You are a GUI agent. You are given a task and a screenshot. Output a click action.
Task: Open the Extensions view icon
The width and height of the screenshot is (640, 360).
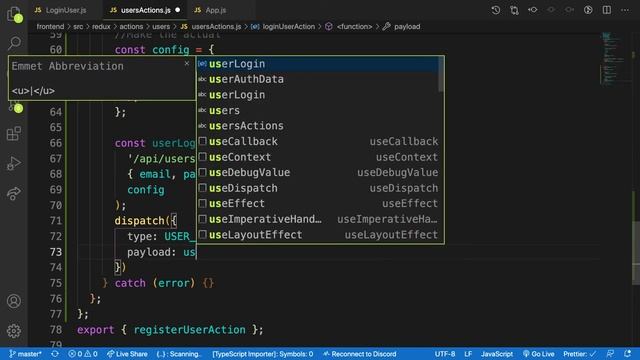pyautogui.click(x=14, y=133)
